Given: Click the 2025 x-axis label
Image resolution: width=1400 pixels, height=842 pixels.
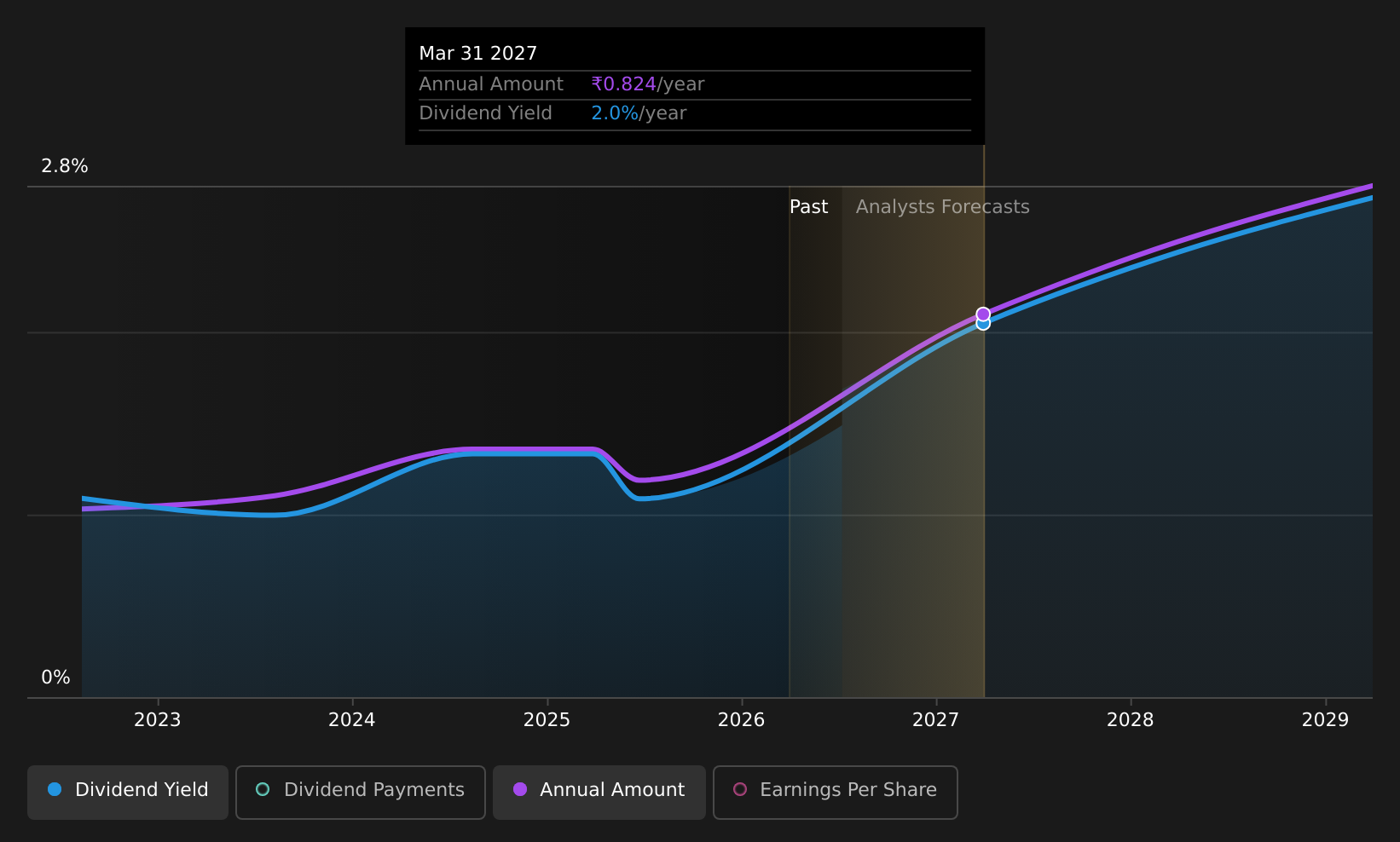Looking at the screenshot, I should pyautogui.click(x=547, y=720).
